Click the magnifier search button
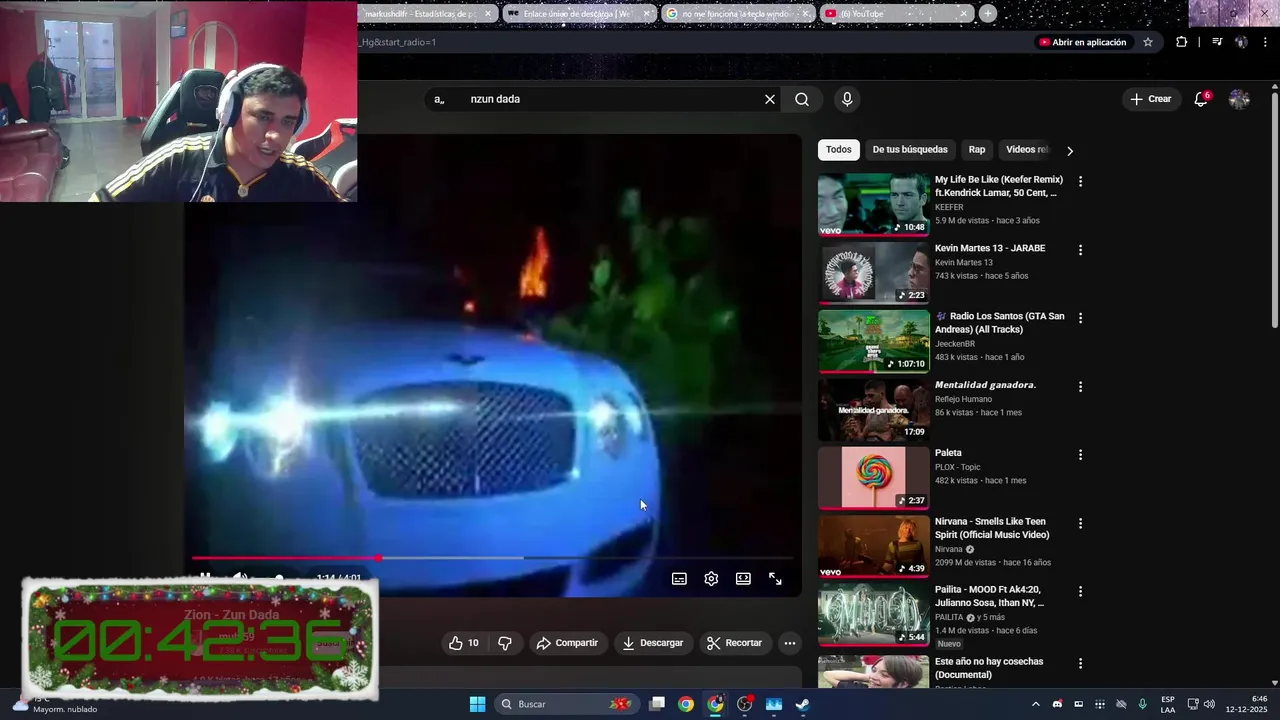Viewport: 1280px width, 720px height. point(802,99)
